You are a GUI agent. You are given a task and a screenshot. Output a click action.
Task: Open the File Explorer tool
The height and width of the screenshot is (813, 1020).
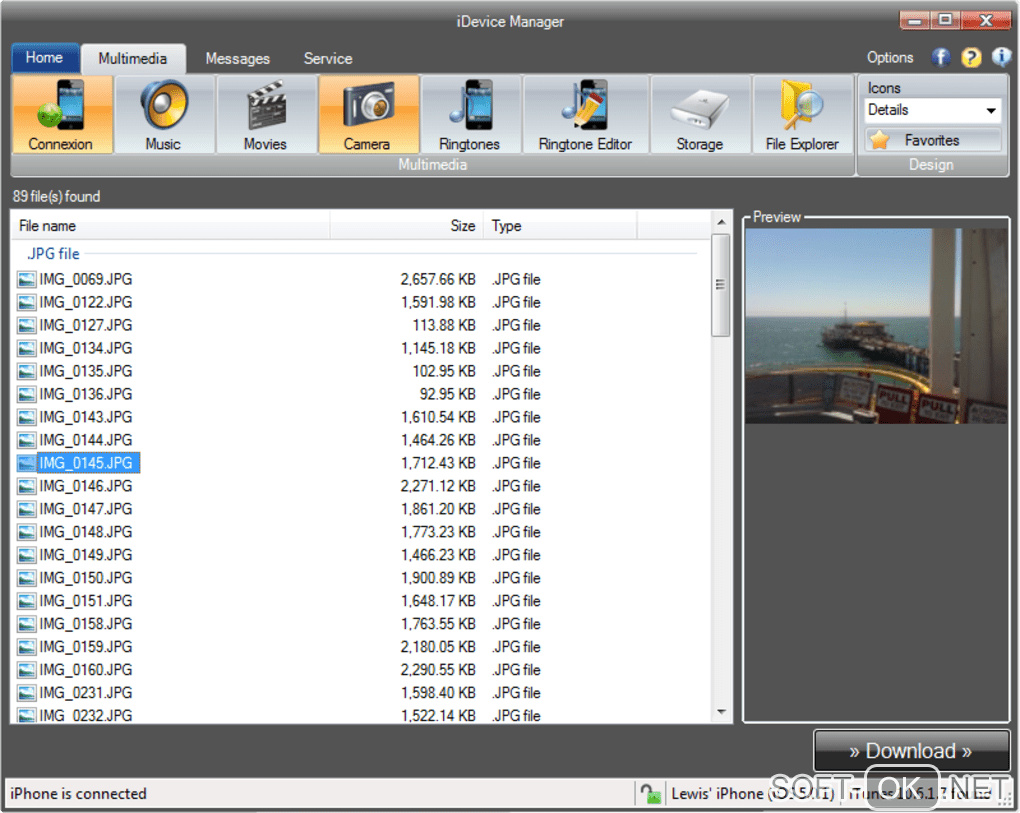pyautogui.click(x=802, y=114)
